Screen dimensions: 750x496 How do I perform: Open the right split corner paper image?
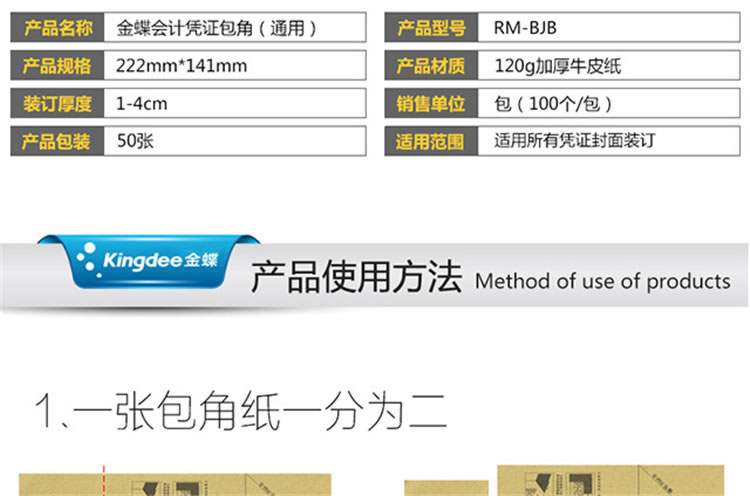pos(564,480)
